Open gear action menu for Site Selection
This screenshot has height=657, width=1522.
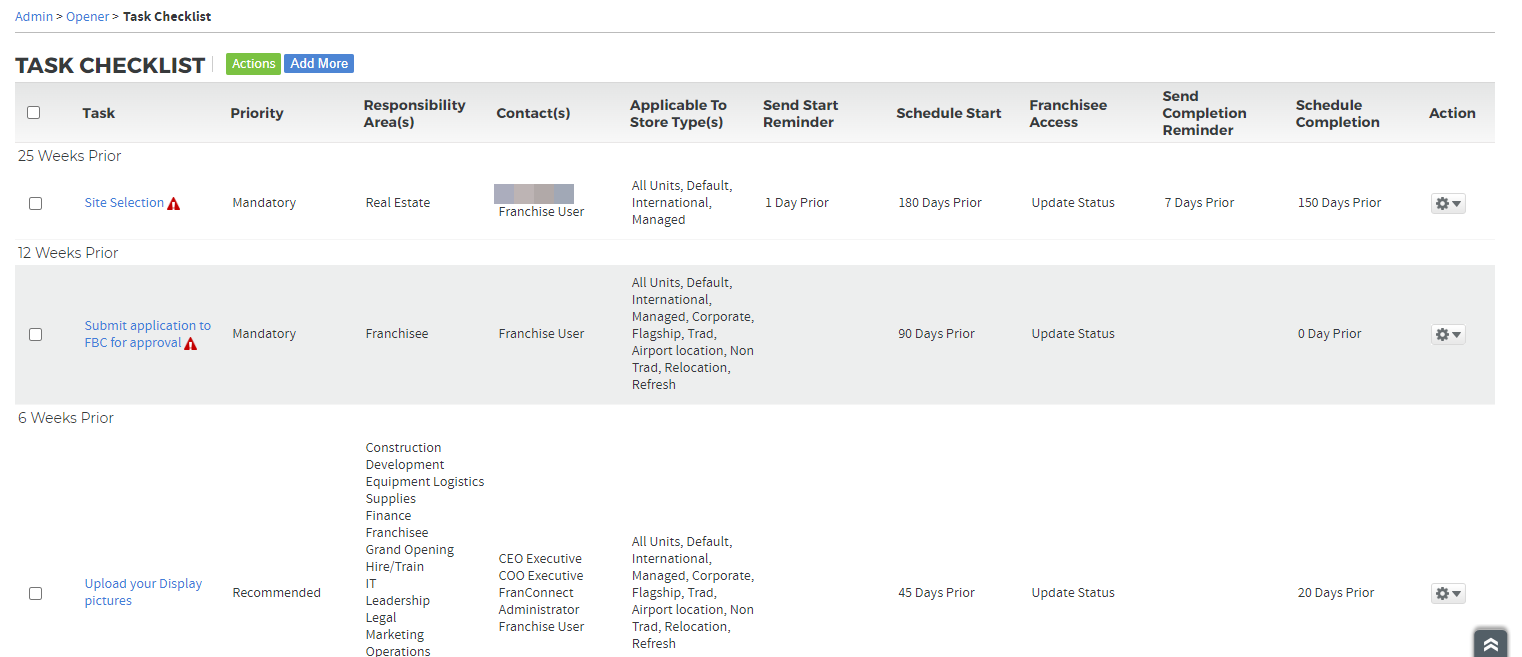click(x=1448, y=203)
